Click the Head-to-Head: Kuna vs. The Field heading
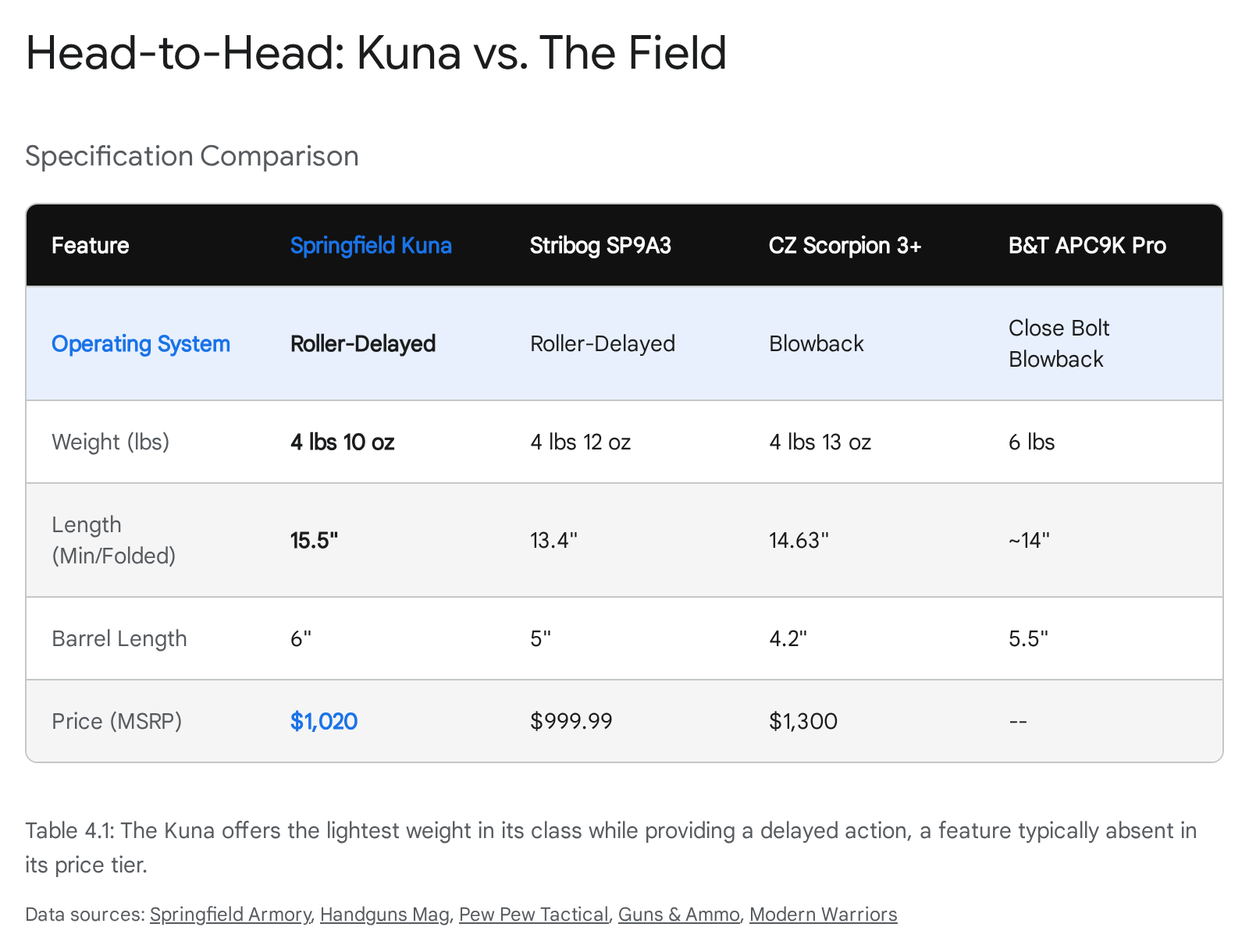Viewport: 1249px width, 952px height. [x=375, y=53]
